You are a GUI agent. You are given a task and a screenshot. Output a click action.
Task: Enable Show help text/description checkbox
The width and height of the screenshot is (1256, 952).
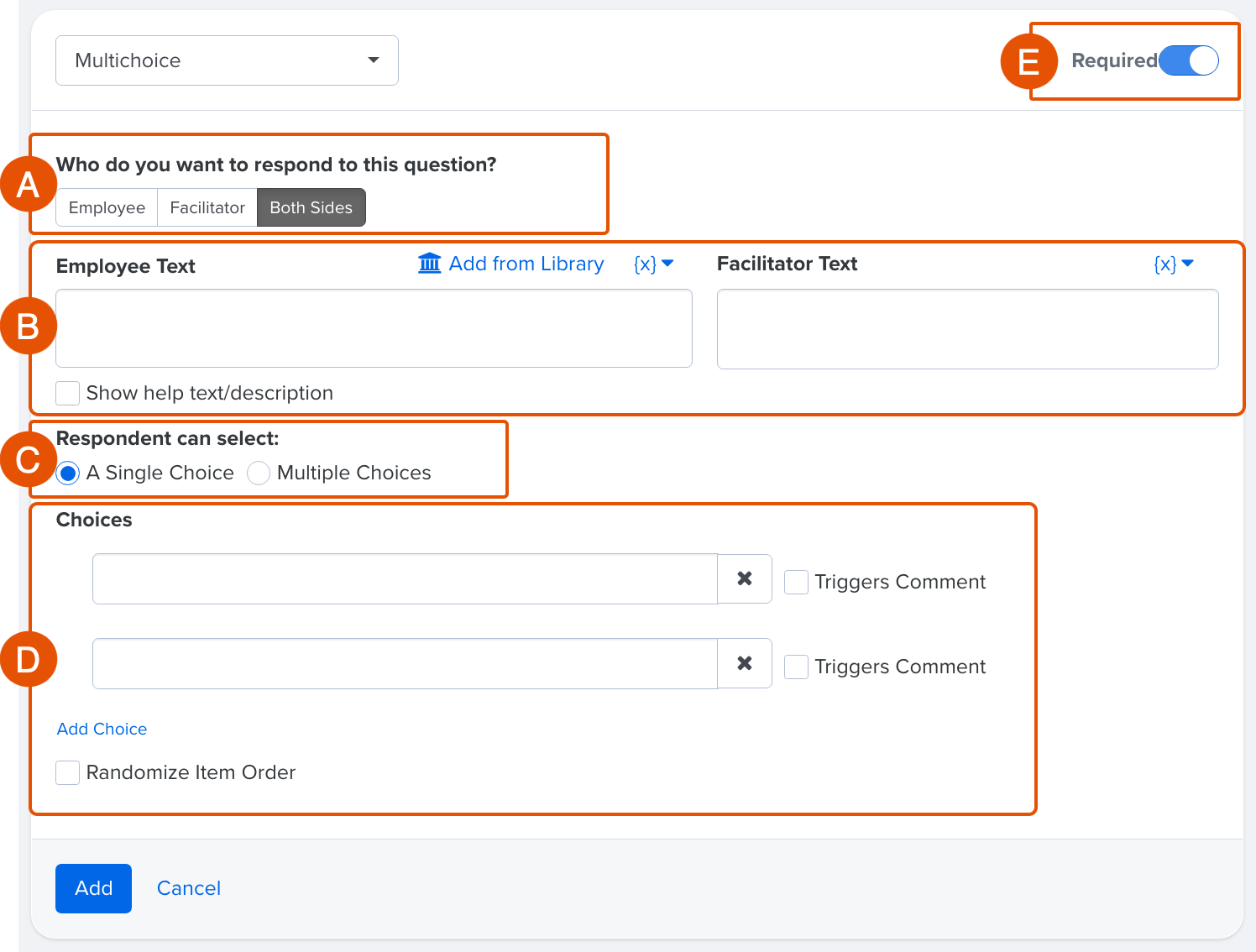tap(68, 393)
